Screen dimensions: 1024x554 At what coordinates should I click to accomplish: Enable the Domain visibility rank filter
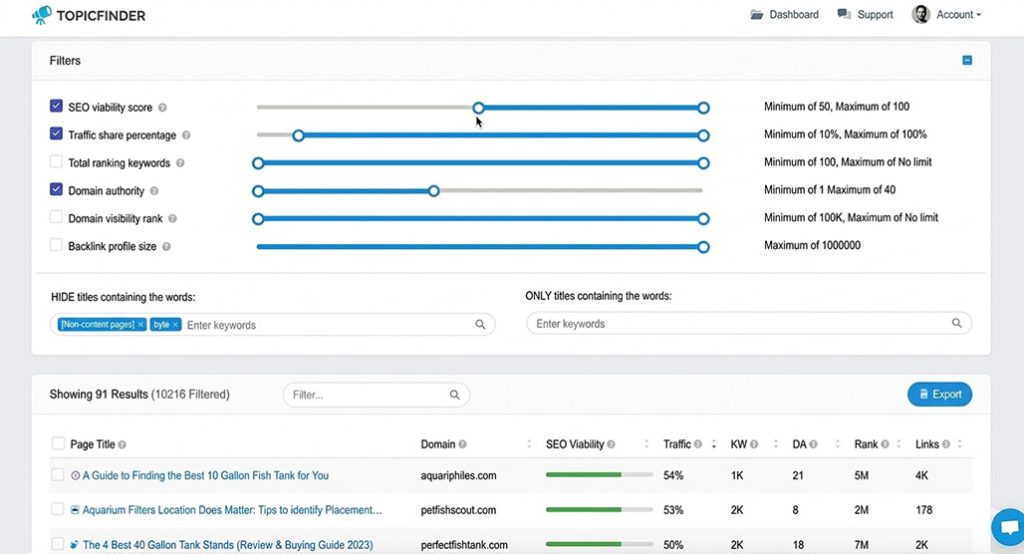pyautogui.click(x=56, y=217)
